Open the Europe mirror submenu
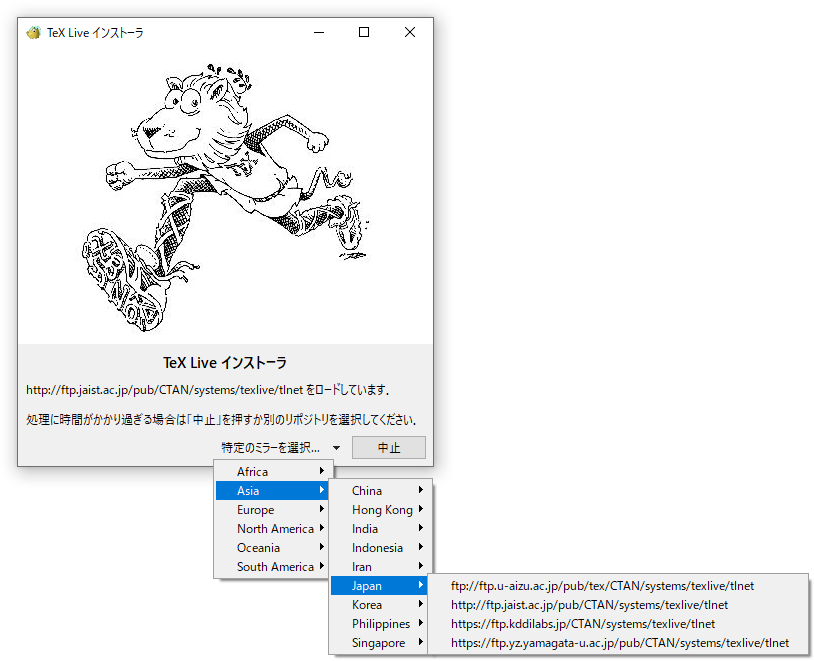Image resolution: width=814 pixels, height=661 pixels. click(274, 510)
